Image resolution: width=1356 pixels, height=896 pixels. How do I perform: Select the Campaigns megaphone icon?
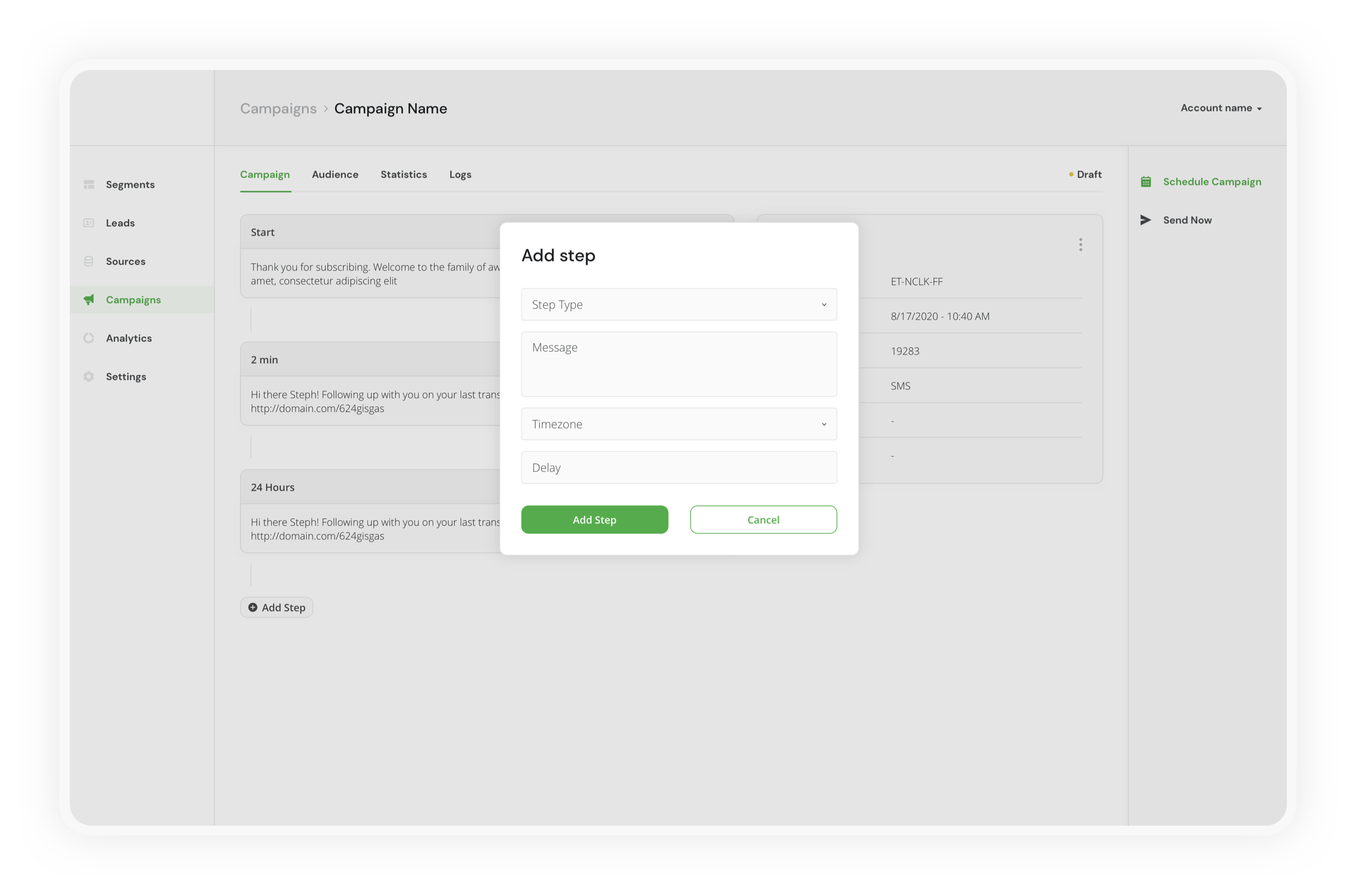[89, 299]
